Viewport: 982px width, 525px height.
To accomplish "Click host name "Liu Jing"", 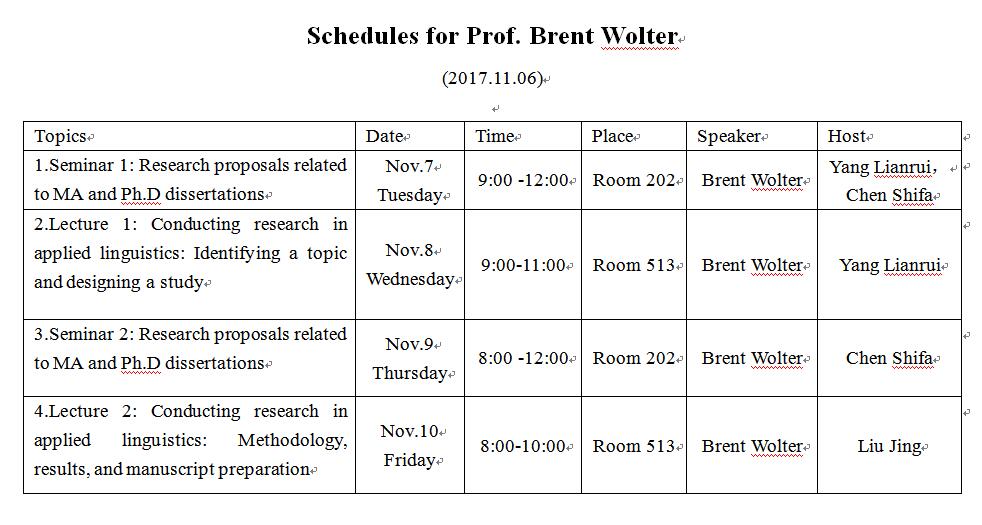I will pos(889,446).
